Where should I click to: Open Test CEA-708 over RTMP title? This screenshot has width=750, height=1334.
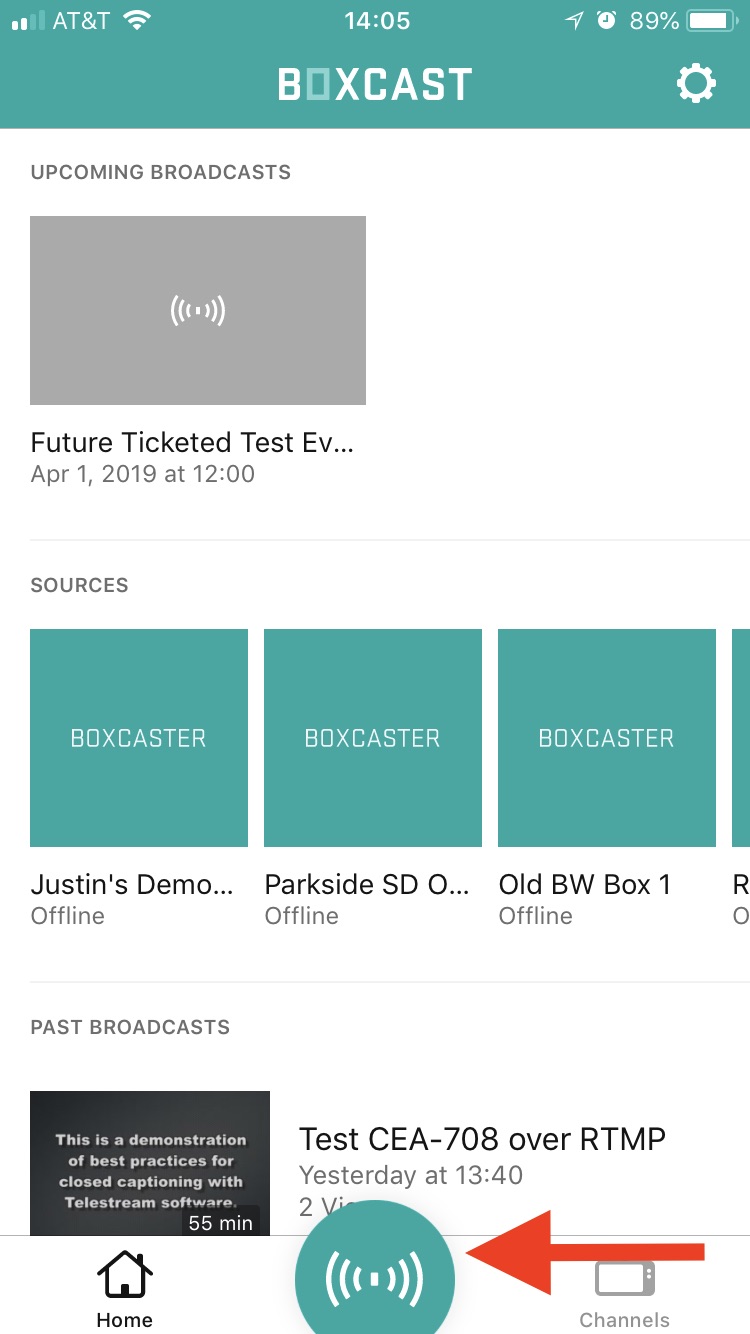pyautogui.click(x=482, y=1138)
